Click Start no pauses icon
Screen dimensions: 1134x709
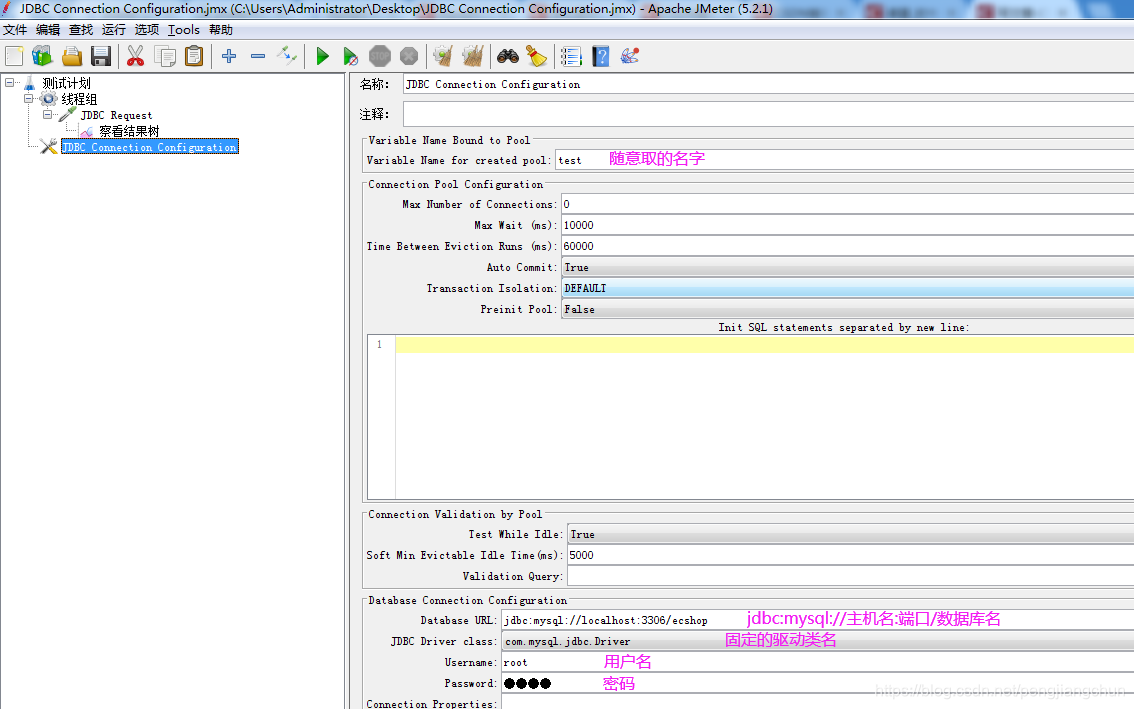pos(351,56)
